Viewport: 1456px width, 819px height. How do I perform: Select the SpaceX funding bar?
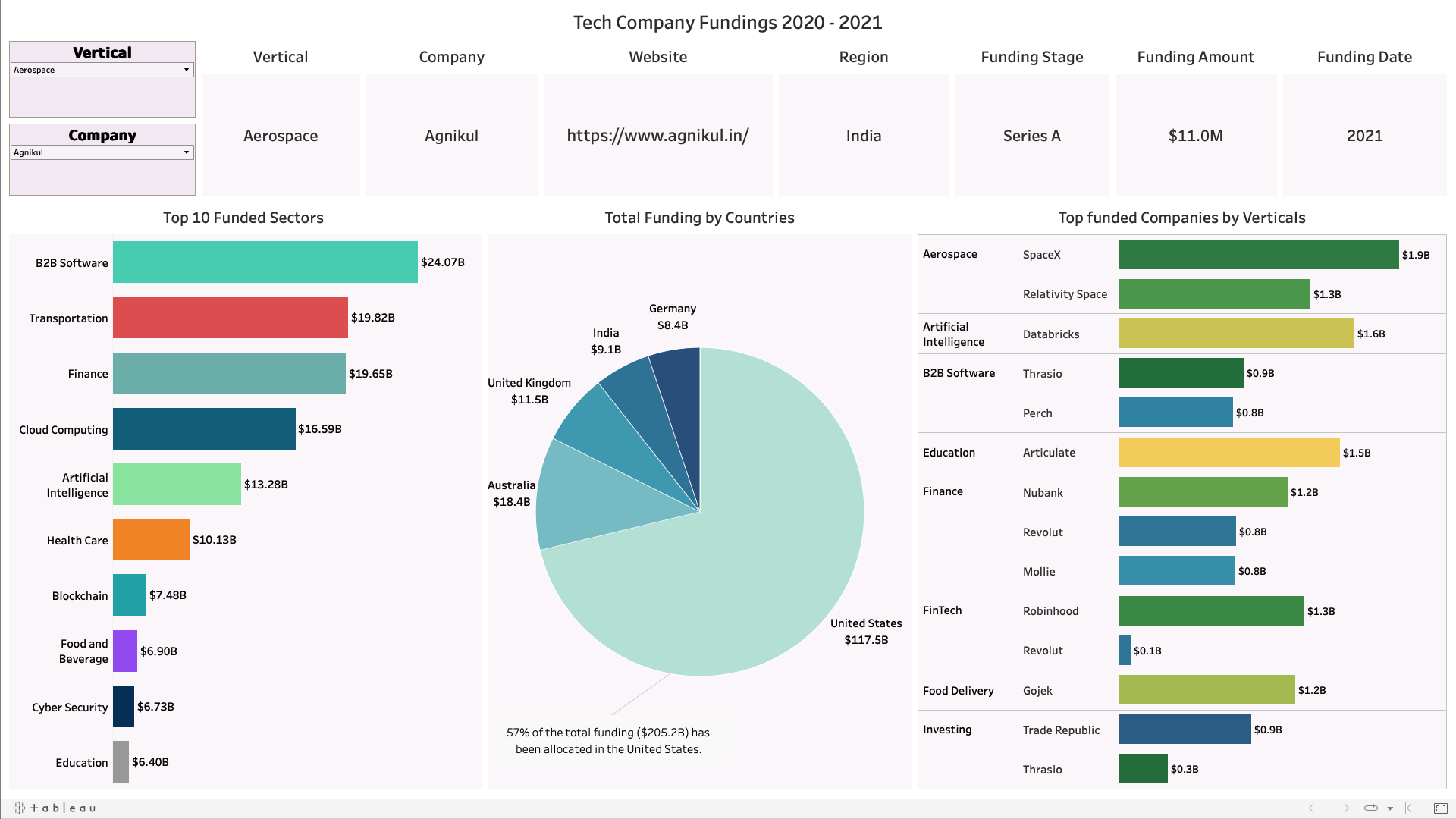point(1258,255)
